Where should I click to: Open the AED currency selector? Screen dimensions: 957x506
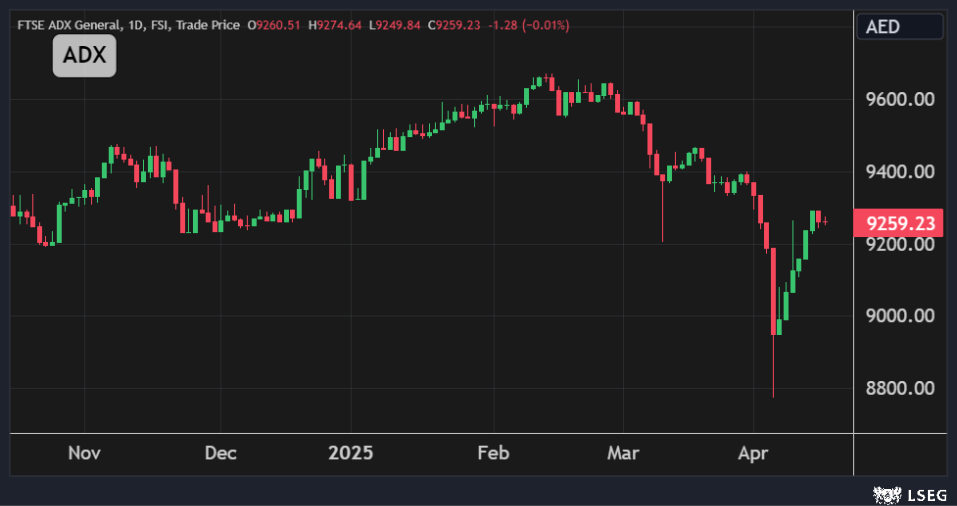899,27
